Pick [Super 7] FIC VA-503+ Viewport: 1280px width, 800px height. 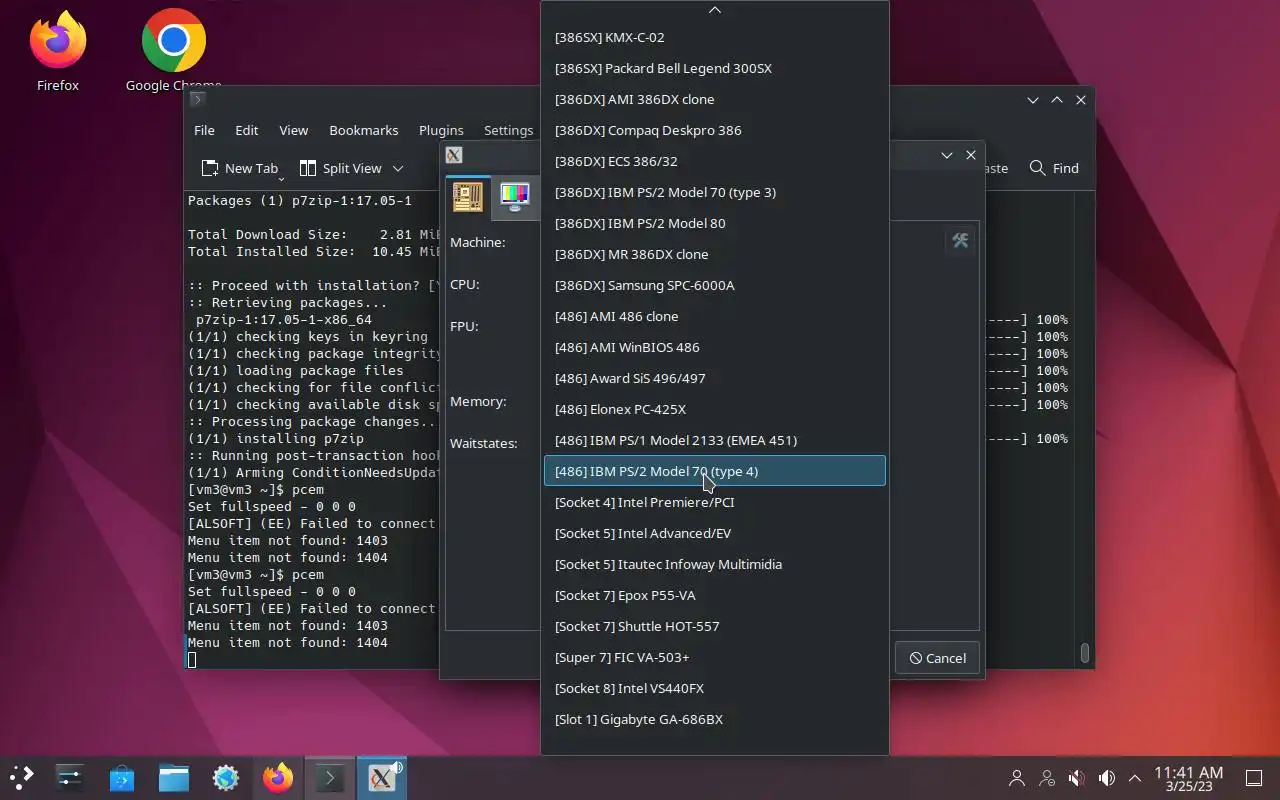click(x=714, y=657)
